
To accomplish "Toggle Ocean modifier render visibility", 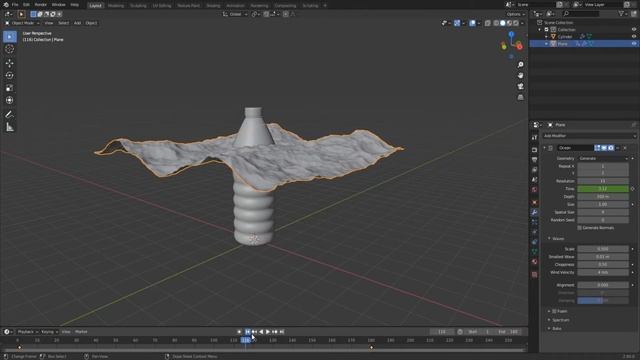I will [x=611, y=148].
